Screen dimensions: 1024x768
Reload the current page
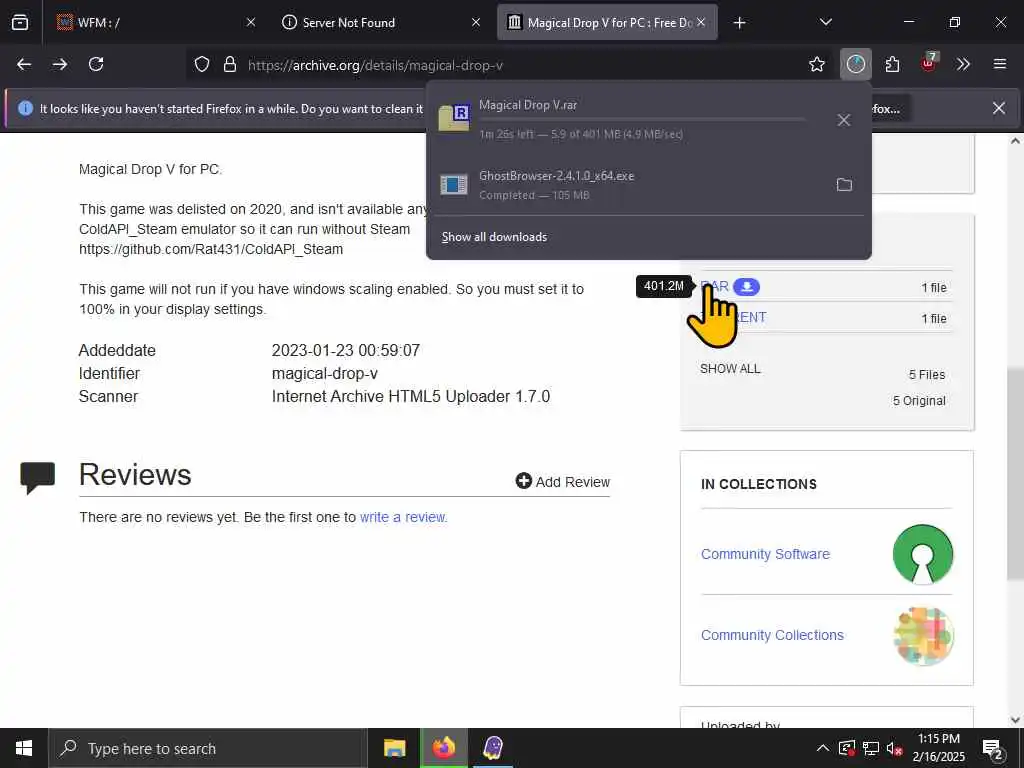96,64
